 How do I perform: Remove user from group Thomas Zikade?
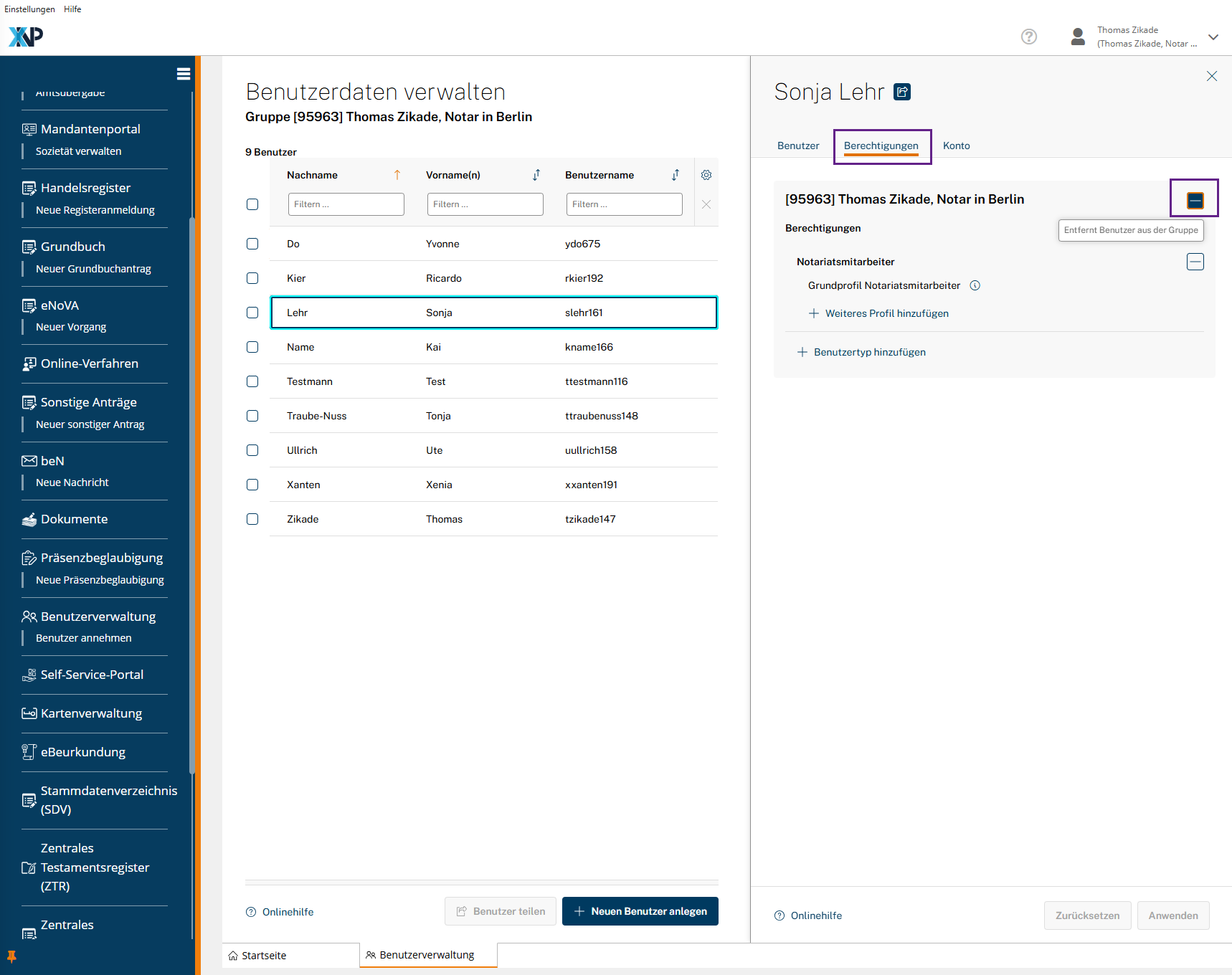point(1195,201)
